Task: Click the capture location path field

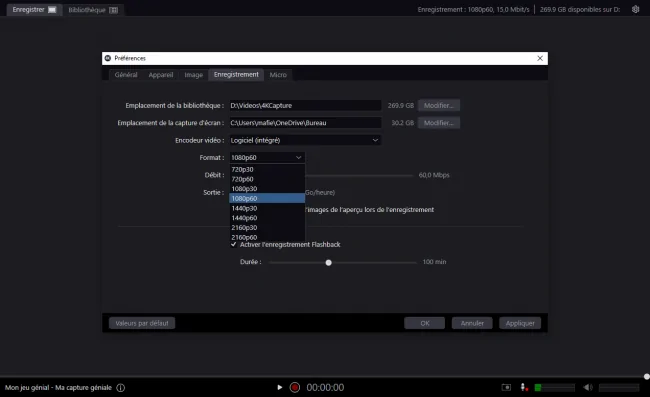Action: click(x=305, y=123)
